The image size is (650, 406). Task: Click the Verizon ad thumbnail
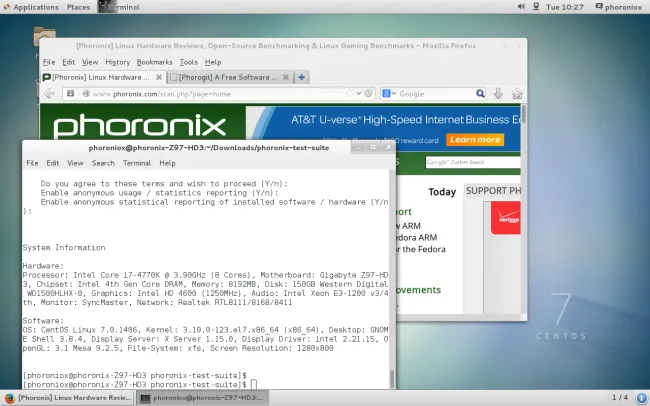pos(506,218)
